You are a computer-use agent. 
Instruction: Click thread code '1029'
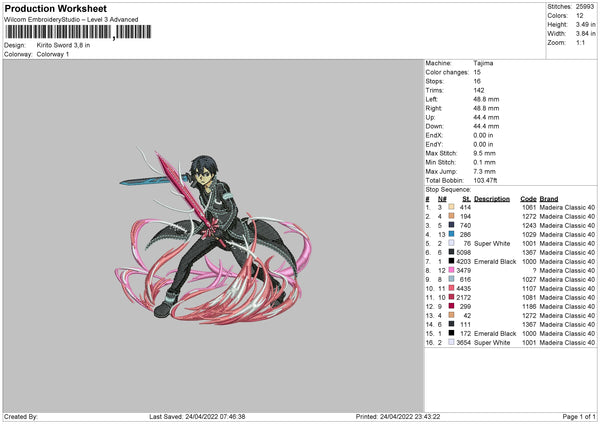coord(529,235)
